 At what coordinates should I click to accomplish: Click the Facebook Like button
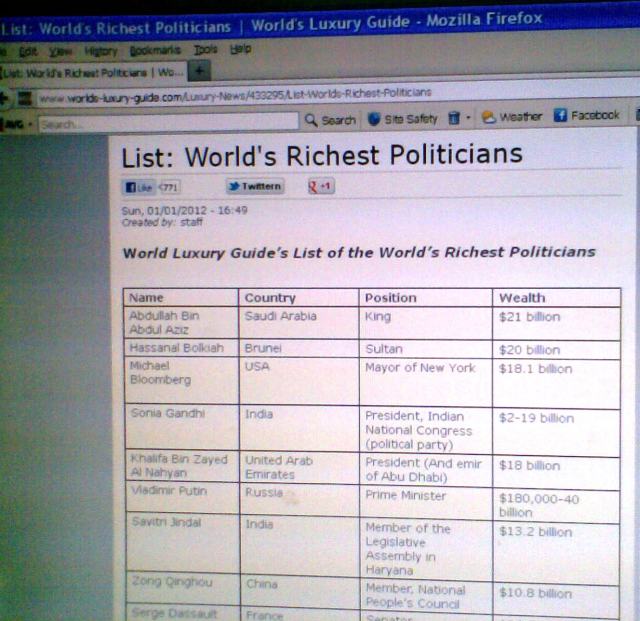pyautogui.click(x=140, y=187)
